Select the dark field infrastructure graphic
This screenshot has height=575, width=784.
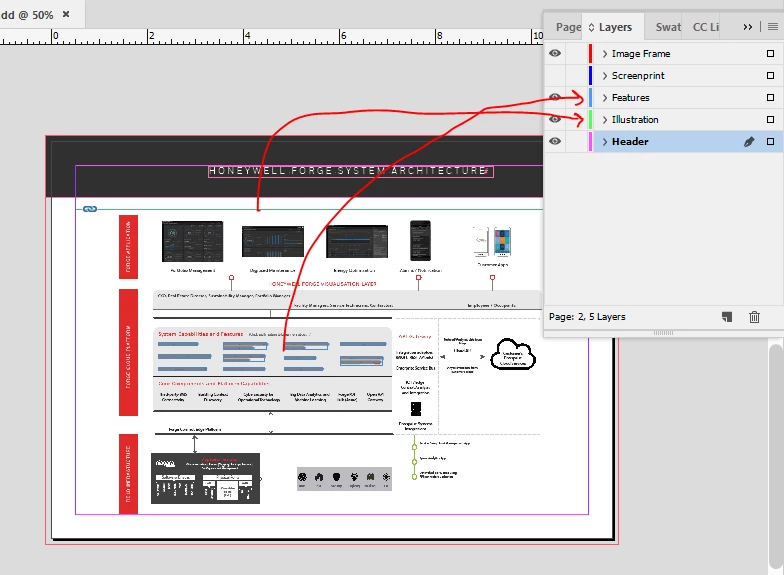206,478
